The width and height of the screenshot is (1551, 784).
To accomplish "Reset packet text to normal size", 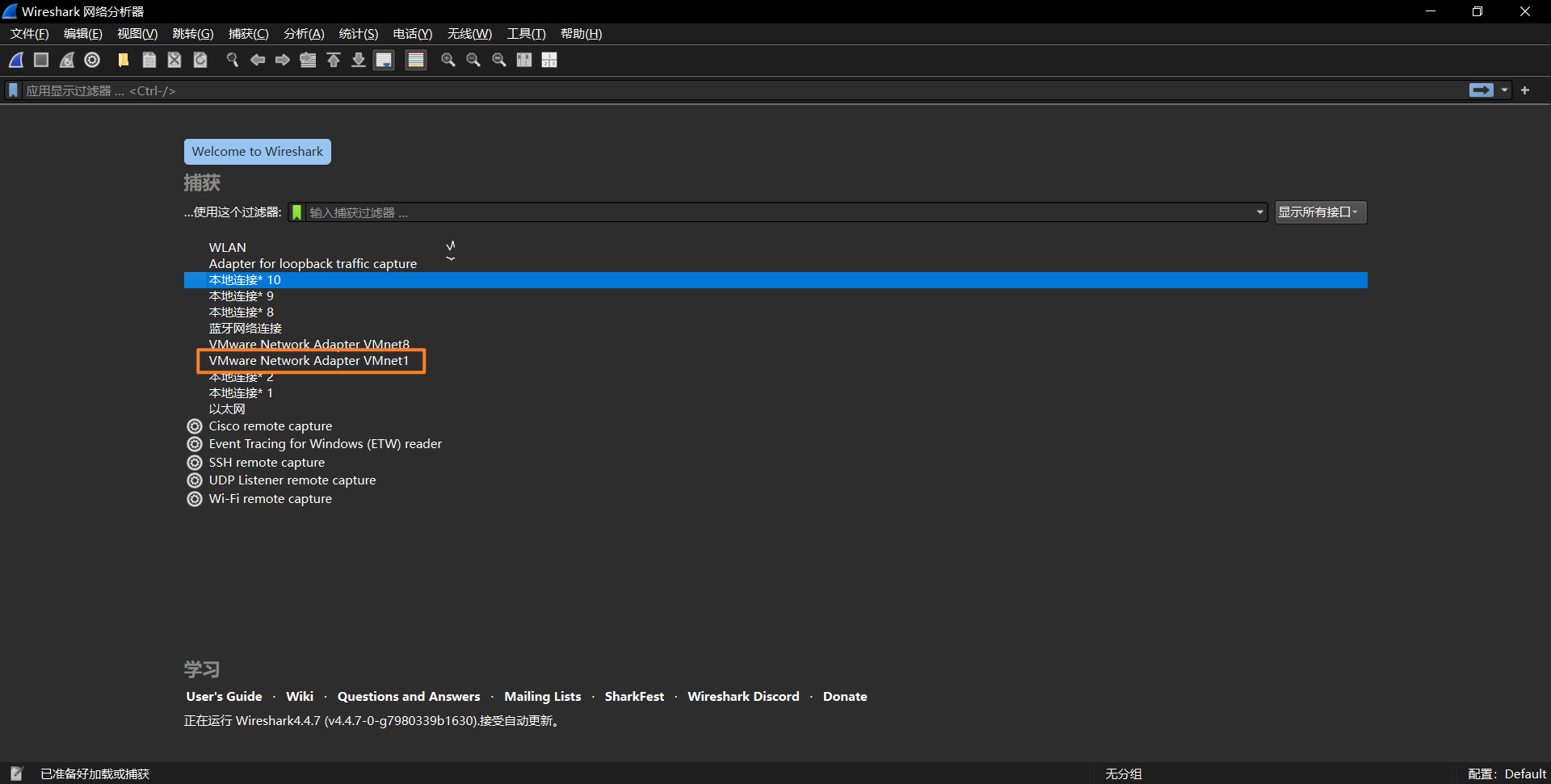I will click(499, 60).
